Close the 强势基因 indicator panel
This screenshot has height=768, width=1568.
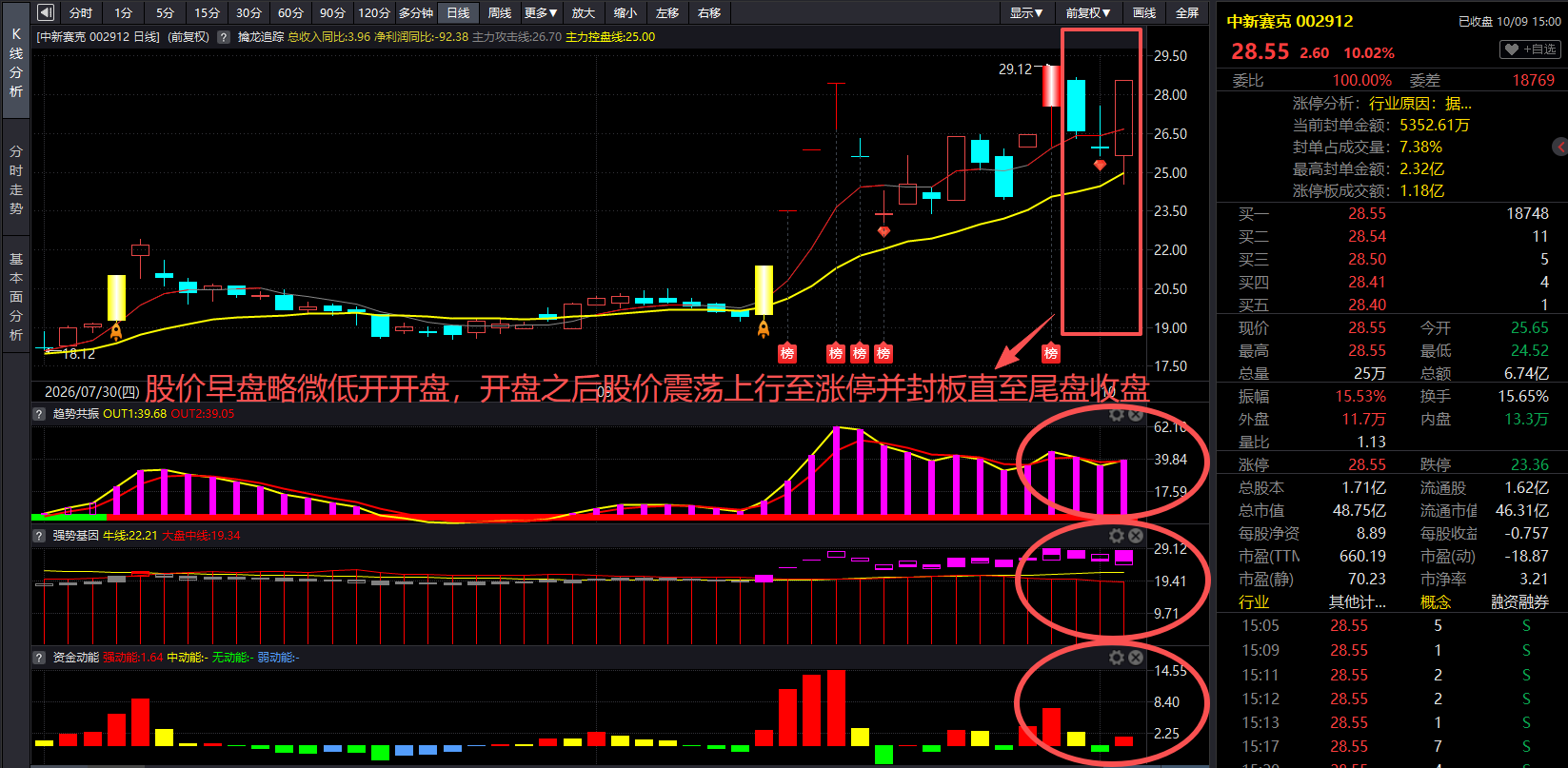point(1136,536)
